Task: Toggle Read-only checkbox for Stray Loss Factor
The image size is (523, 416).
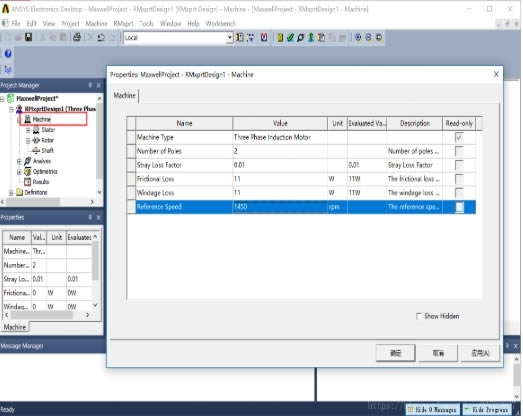Action: (459, 165)
